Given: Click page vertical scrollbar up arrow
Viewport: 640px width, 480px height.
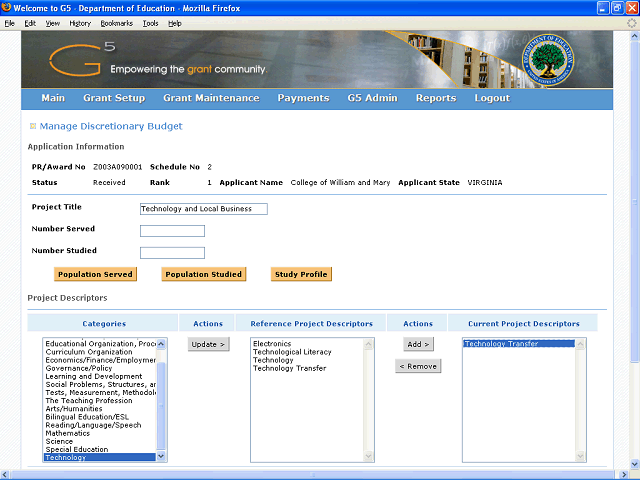Looking at the screenshot, I should tap(635, 36).
